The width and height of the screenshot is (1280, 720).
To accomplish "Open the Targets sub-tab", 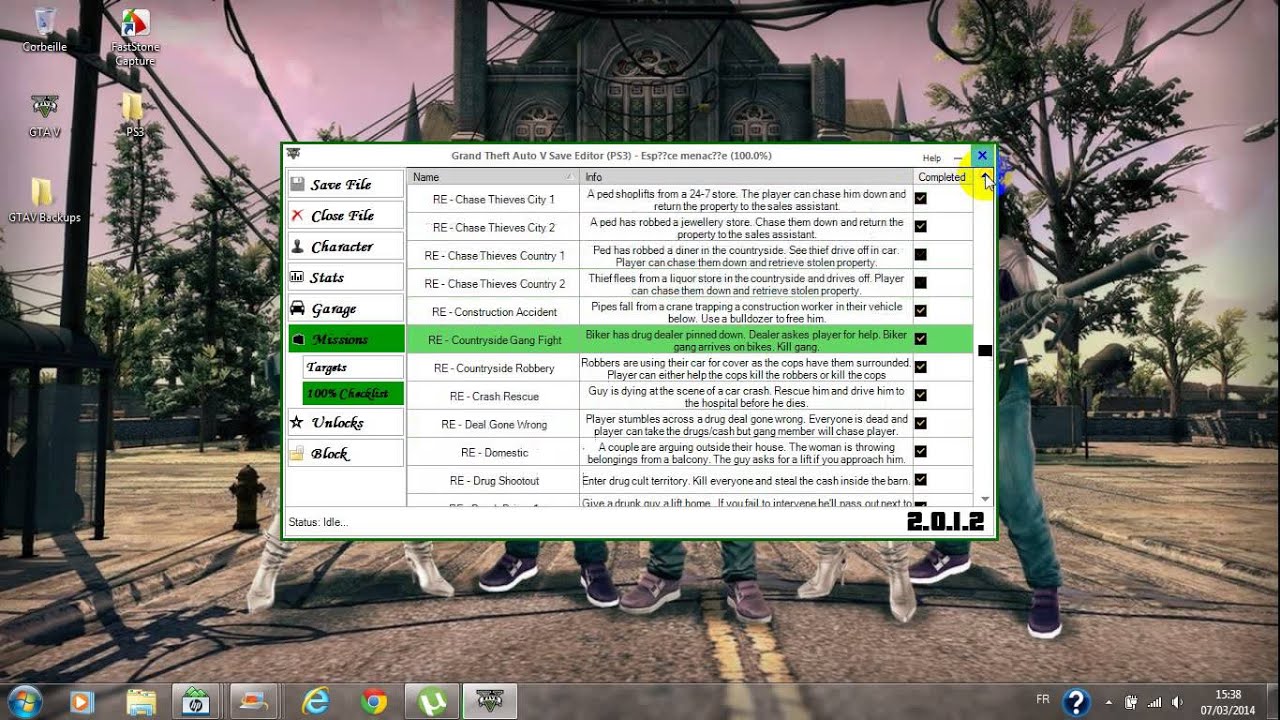I will (353, 367).
